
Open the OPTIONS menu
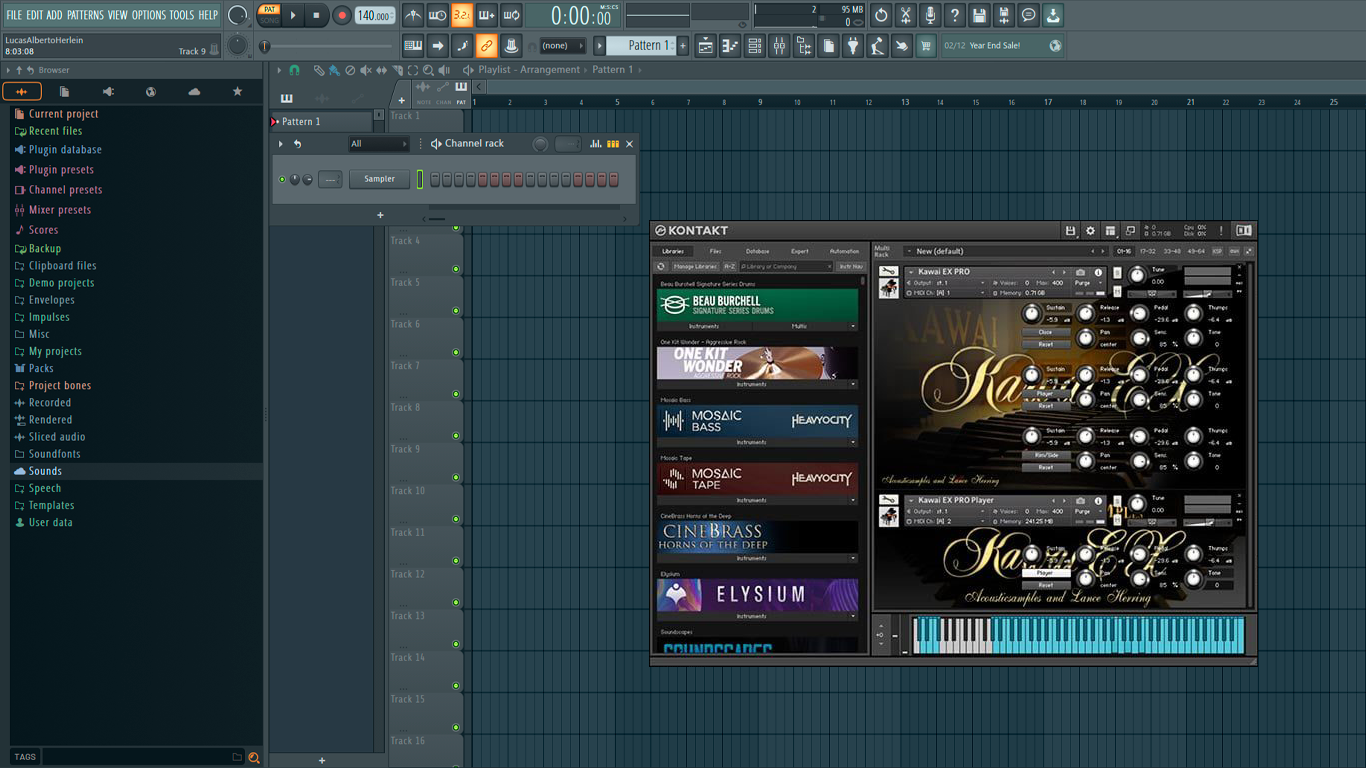149,15
